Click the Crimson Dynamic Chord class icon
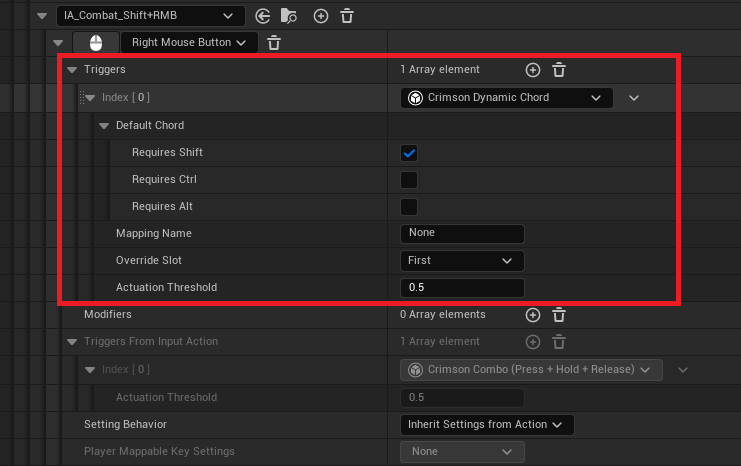The image size is (741, 466). pos(415,98)
